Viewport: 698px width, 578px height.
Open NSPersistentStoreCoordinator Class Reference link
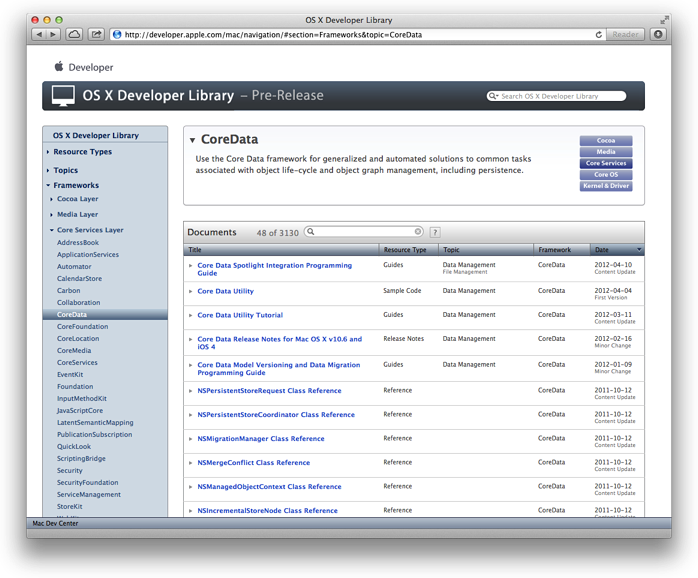pyautogui.click(x=276, y=415)
